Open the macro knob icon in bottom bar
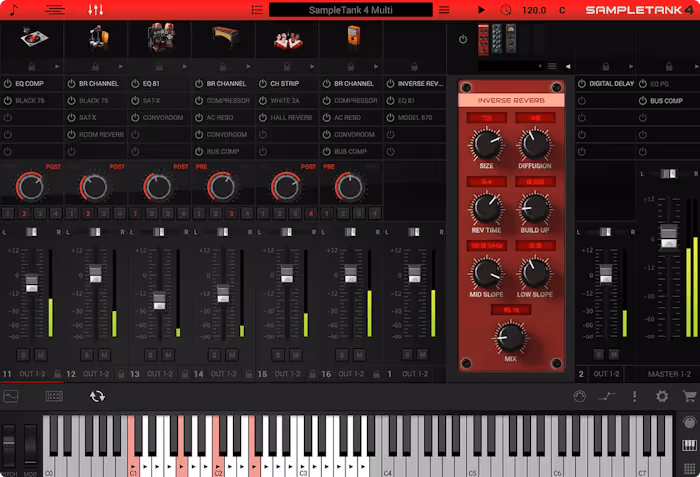The height and width of the screenshot is (477, 700). [579, 396]
